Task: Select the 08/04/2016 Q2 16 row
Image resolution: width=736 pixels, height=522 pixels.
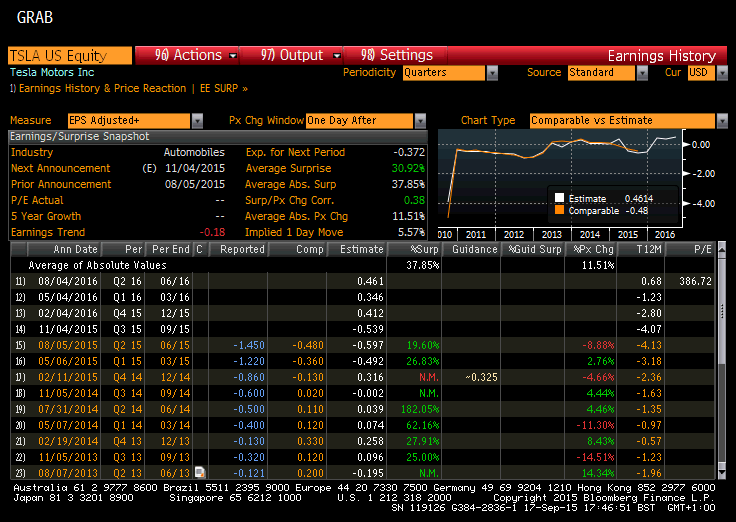Action: tap(362, 281)
